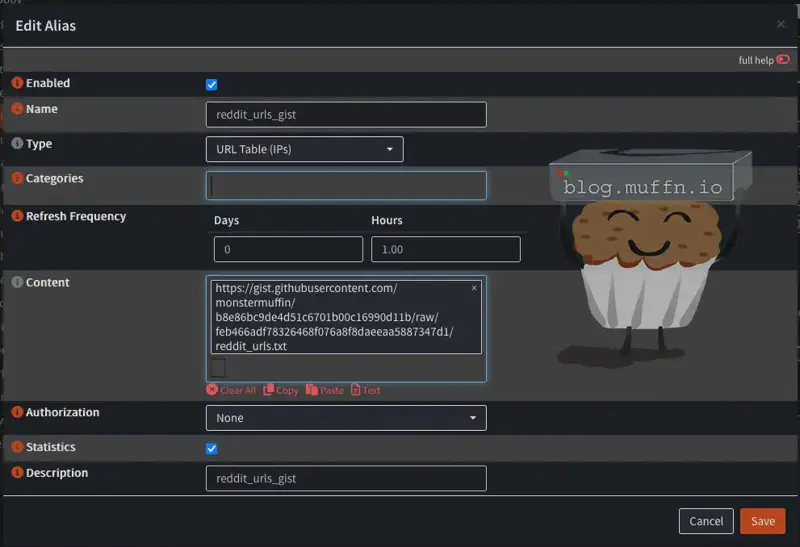Screen dimensions: 800x547
Task: Click the info icon beside Description
Action: coord(17,473)
